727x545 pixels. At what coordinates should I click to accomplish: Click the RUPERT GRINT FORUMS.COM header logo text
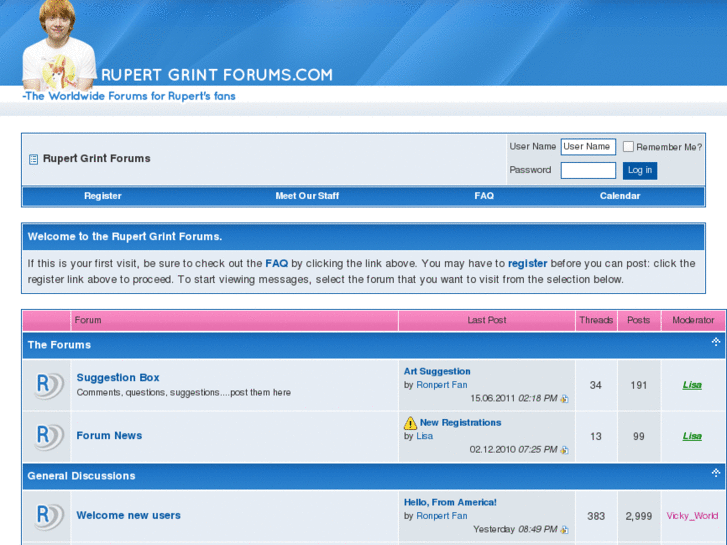point(217,75)
